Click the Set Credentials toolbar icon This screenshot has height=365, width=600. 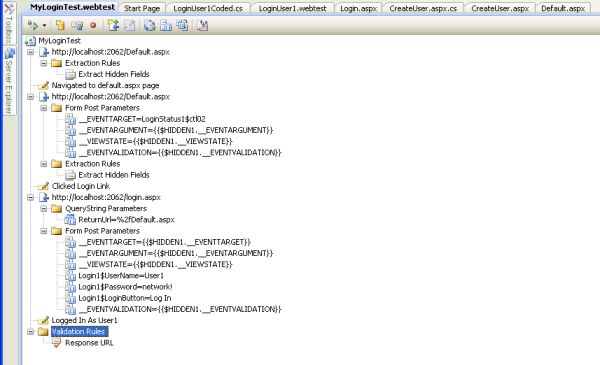77,26
